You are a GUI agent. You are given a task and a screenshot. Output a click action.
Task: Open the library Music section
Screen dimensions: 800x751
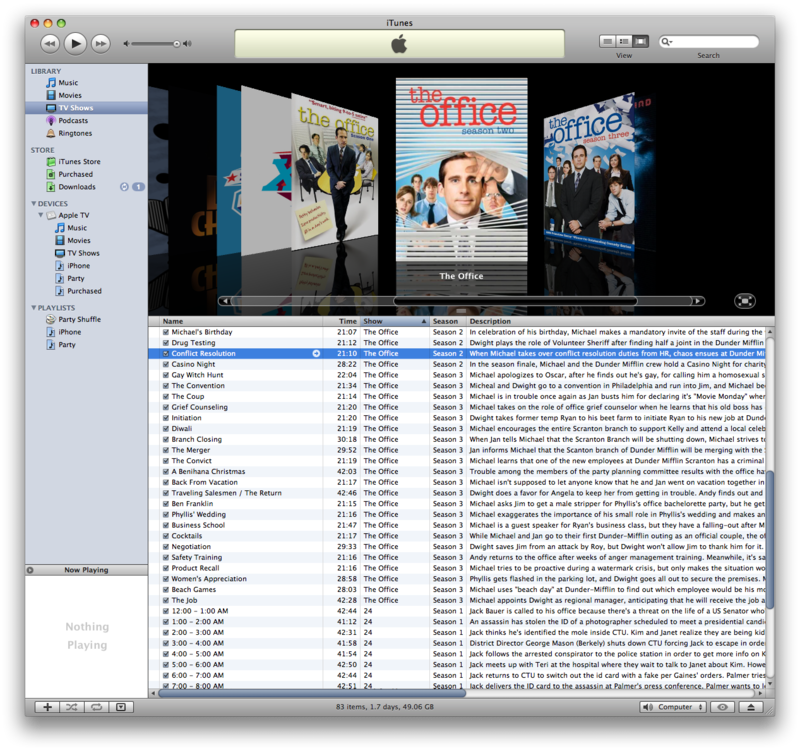[68, 83]
